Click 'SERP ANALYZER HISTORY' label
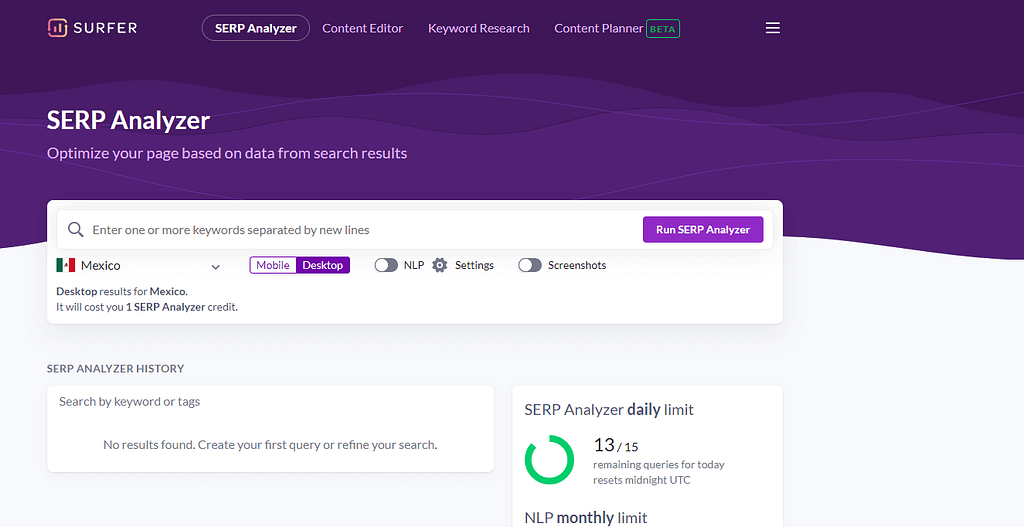 [116, 368]
